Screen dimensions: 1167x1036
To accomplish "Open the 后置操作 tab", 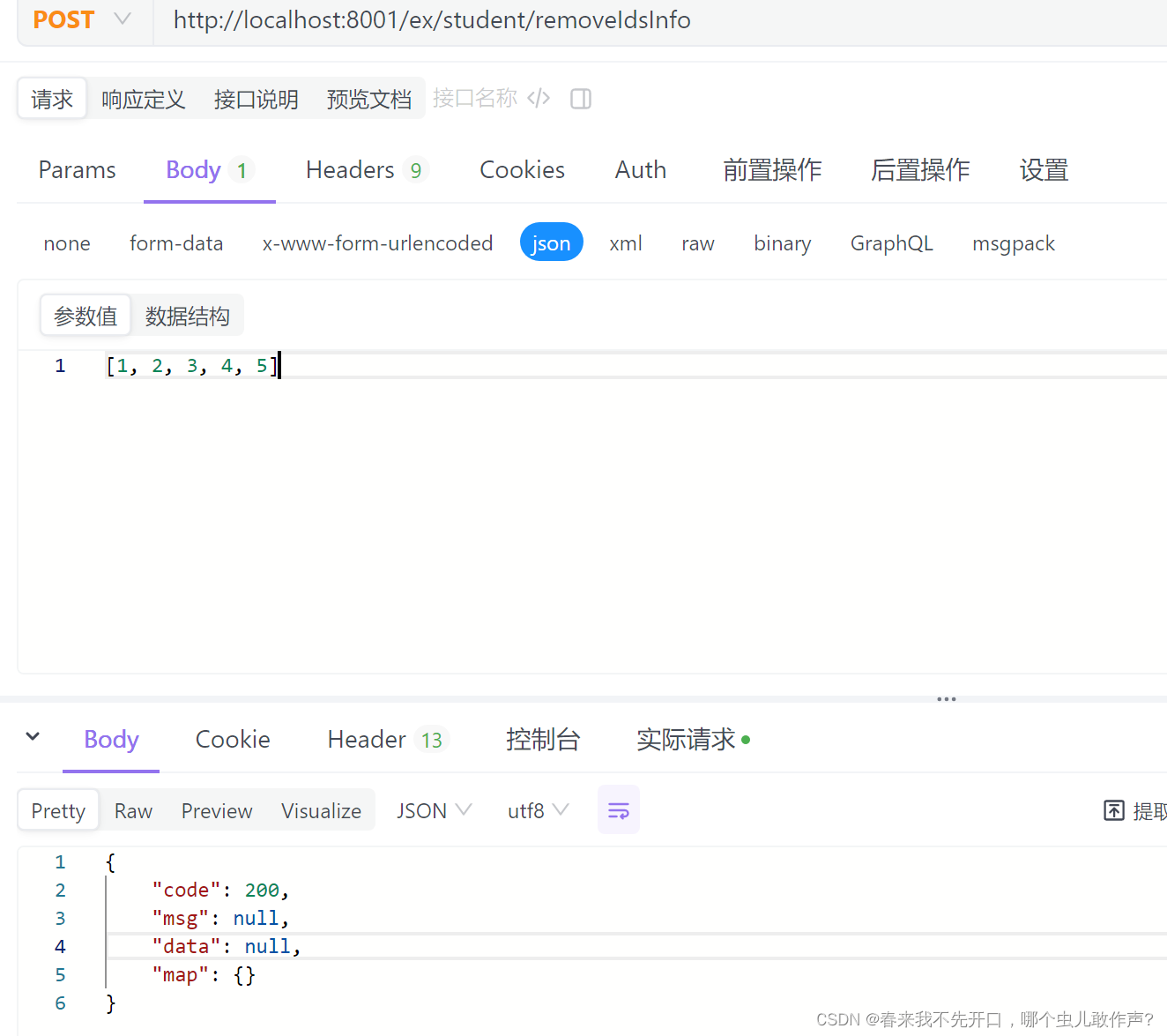I will pos(921,169).
